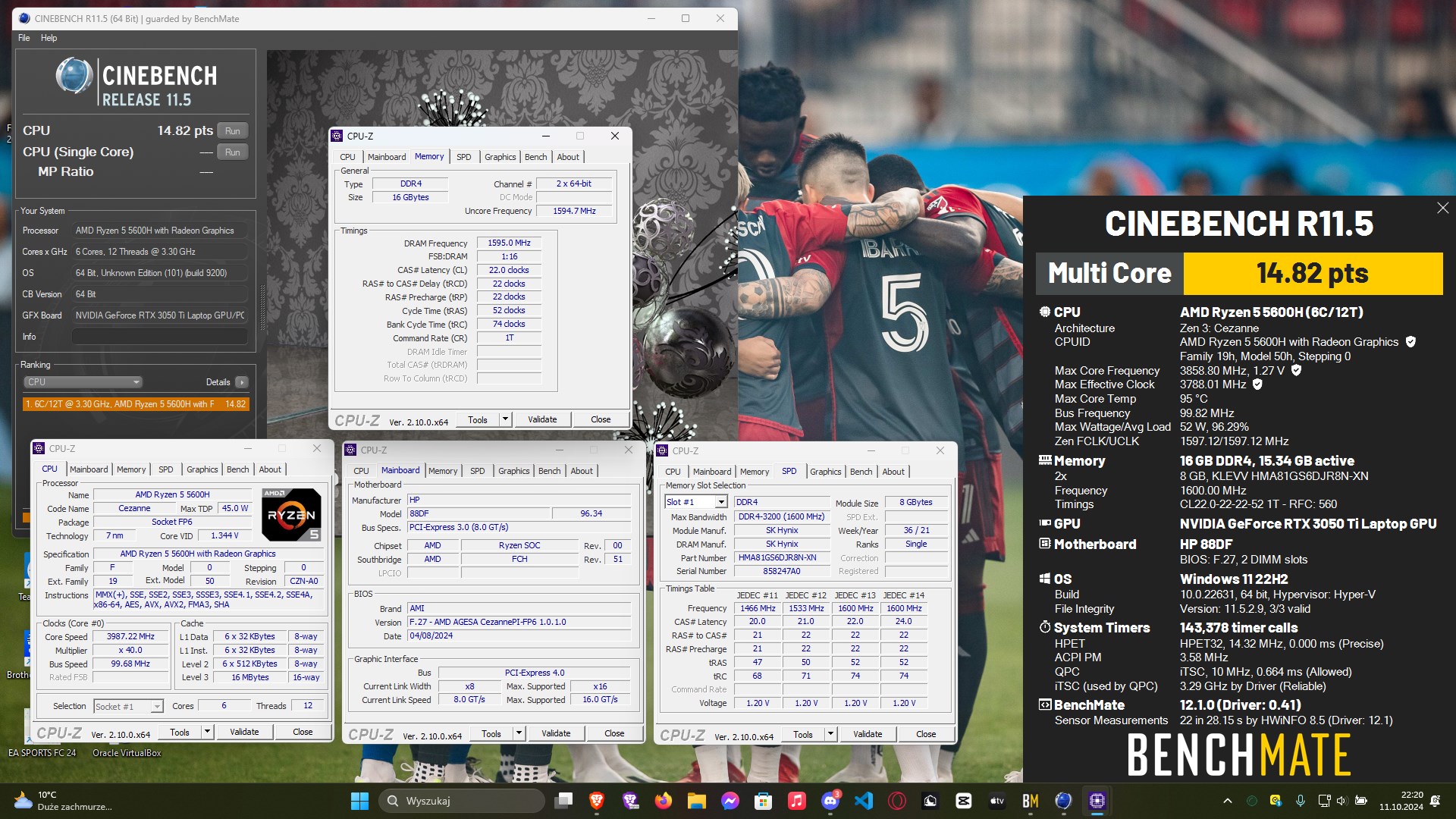1456x819 pixels.
Task: Click Close button in CPU-Z SPD window
Action: pyautogui.click(x=926, y=734)
